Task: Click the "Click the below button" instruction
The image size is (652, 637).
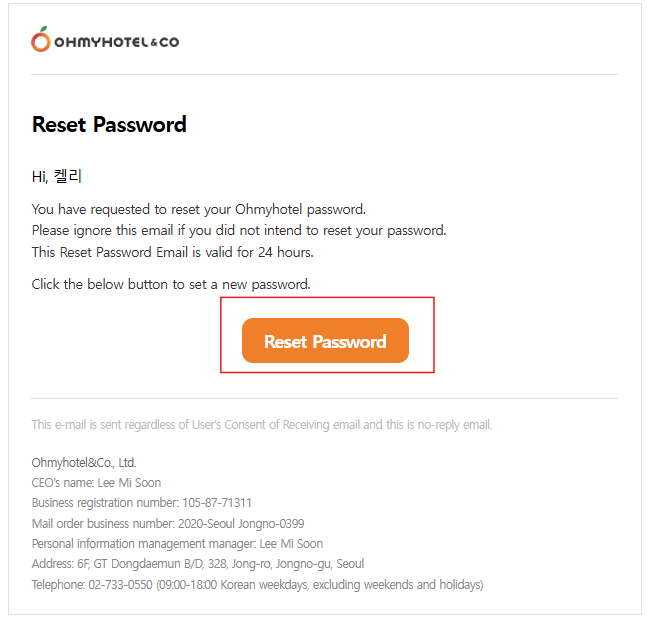Action: [x=171, y=284]
